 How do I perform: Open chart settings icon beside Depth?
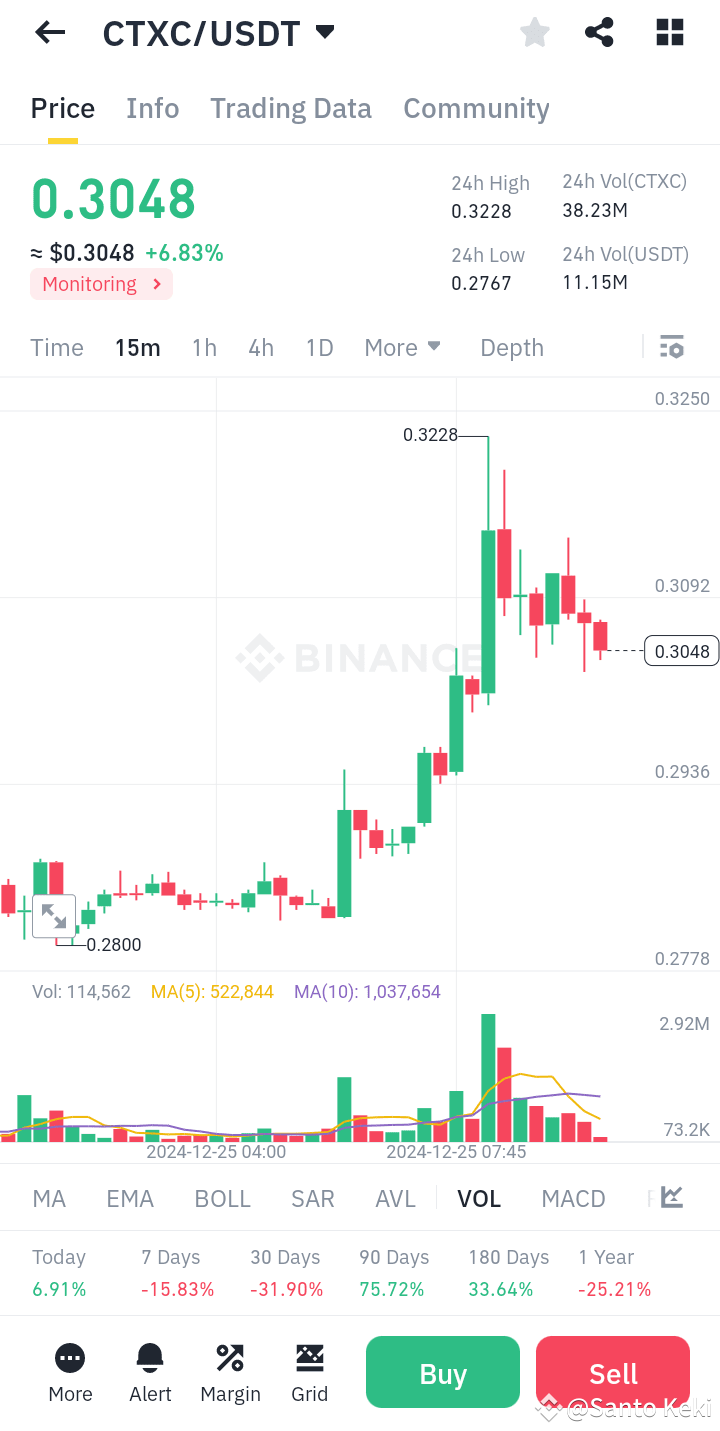671,347
